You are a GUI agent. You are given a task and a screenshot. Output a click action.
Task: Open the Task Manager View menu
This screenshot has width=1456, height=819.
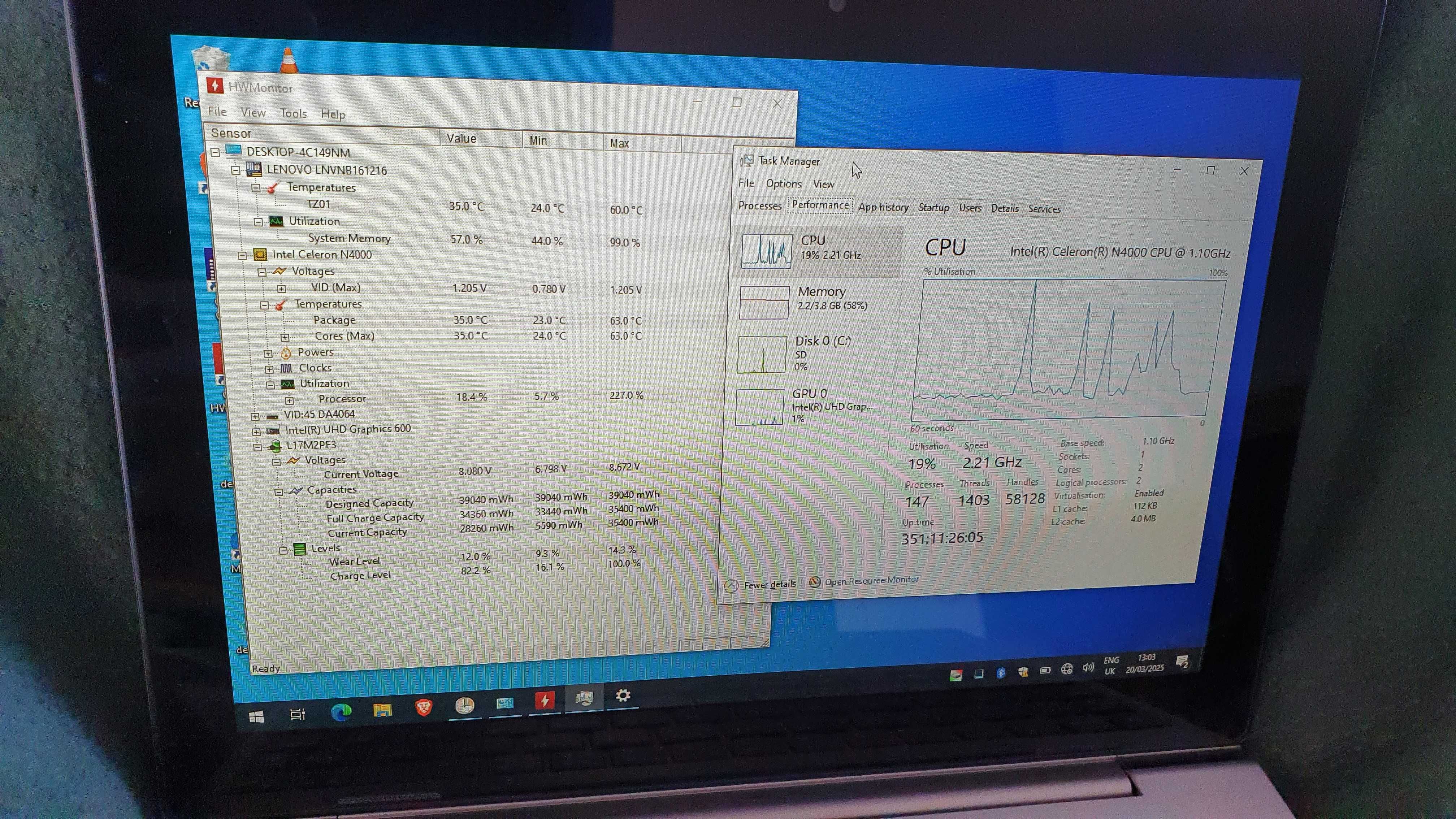tap(824, 184)
